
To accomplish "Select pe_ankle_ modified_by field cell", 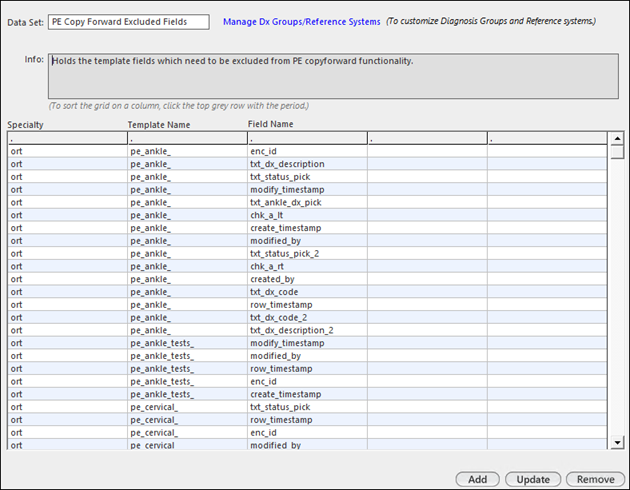I will click(307, 241).
